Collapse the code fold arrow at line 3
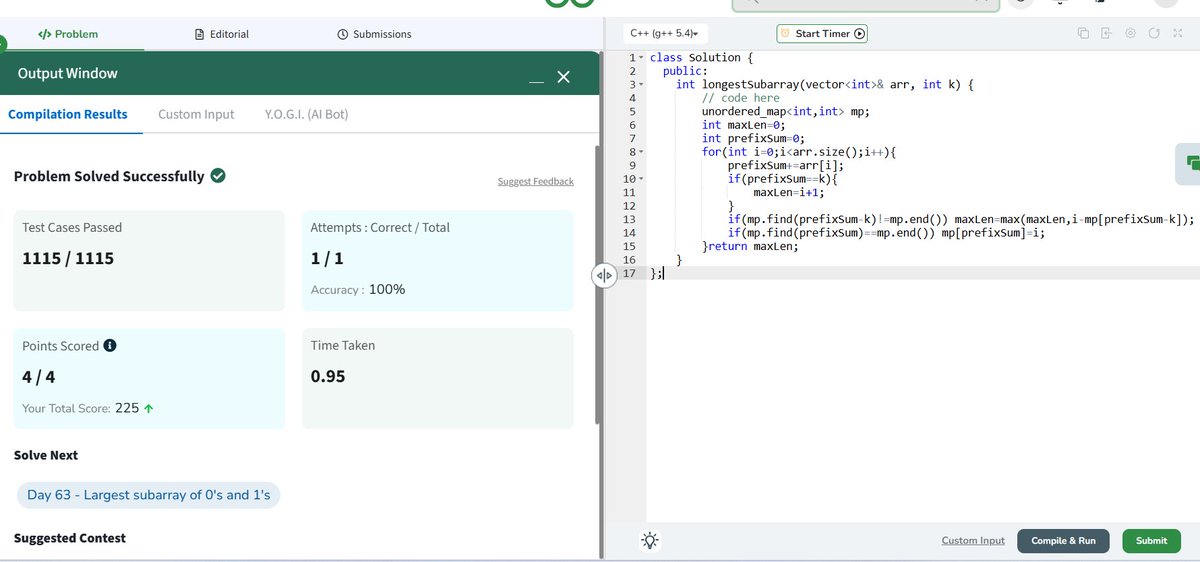Viewport: 1200px width, 562px height. [640, 85]
